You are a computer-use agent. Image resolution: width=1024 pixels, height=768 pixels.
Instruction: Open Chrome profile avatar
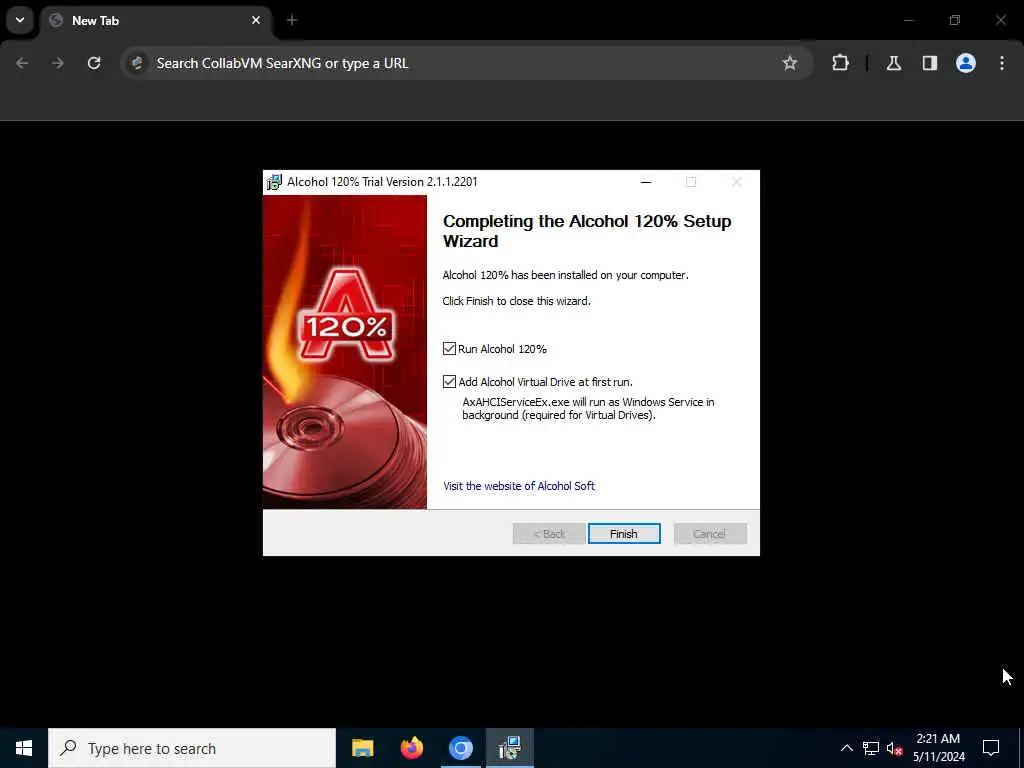point(965,63)
